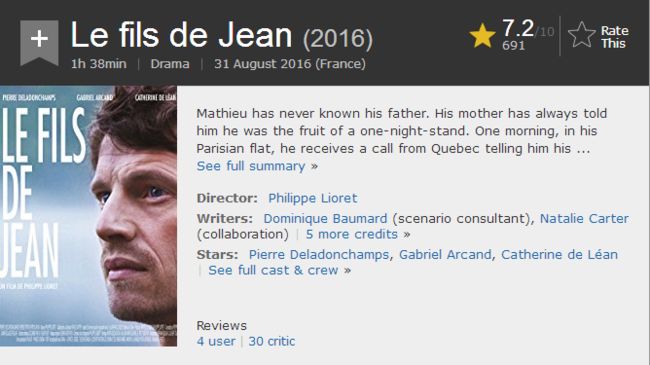
Task: Open the 4 user reviews
Action: click(216, 341)
